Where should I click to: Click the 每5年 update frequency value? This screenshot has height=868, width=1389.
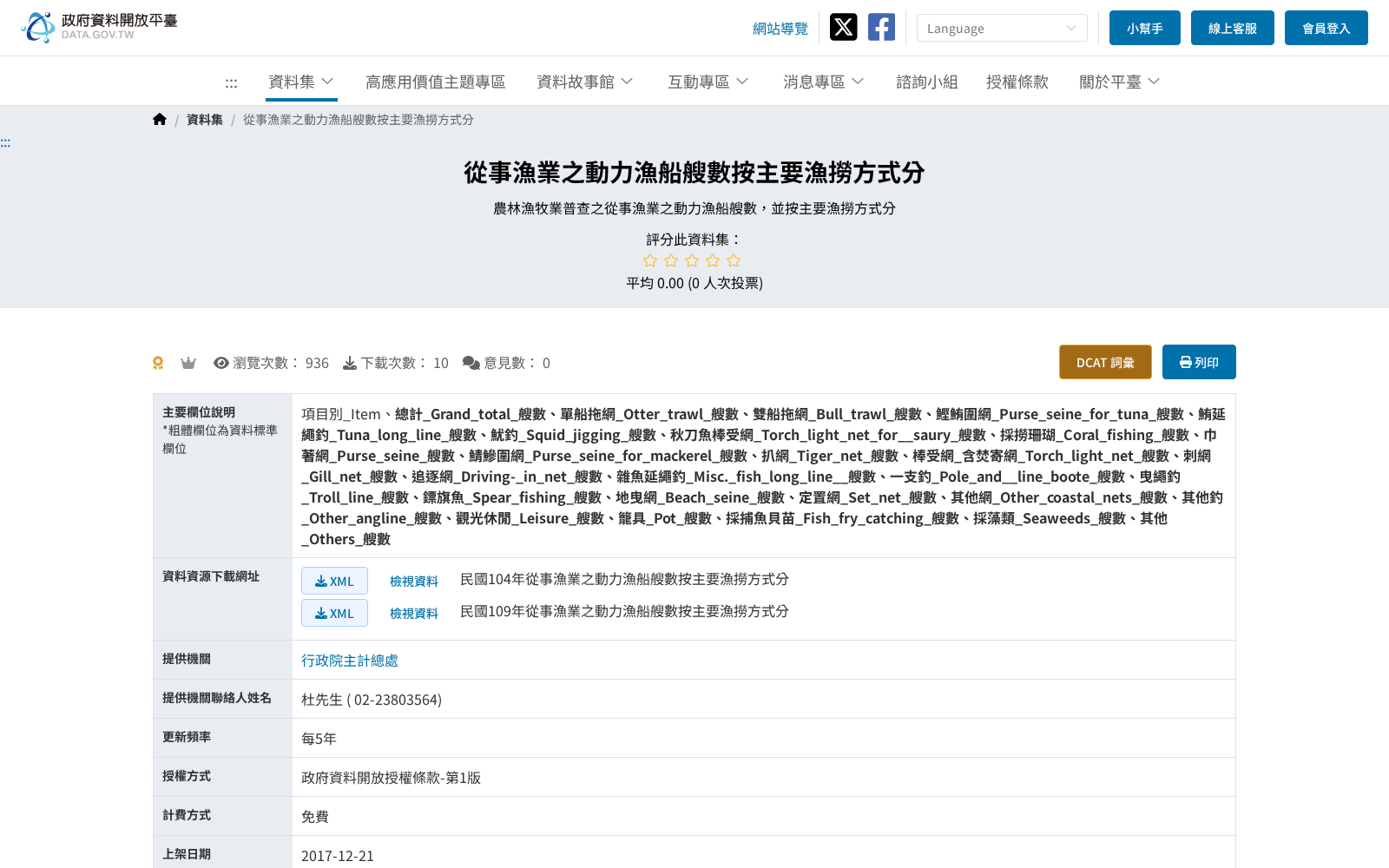click(319, 739)
